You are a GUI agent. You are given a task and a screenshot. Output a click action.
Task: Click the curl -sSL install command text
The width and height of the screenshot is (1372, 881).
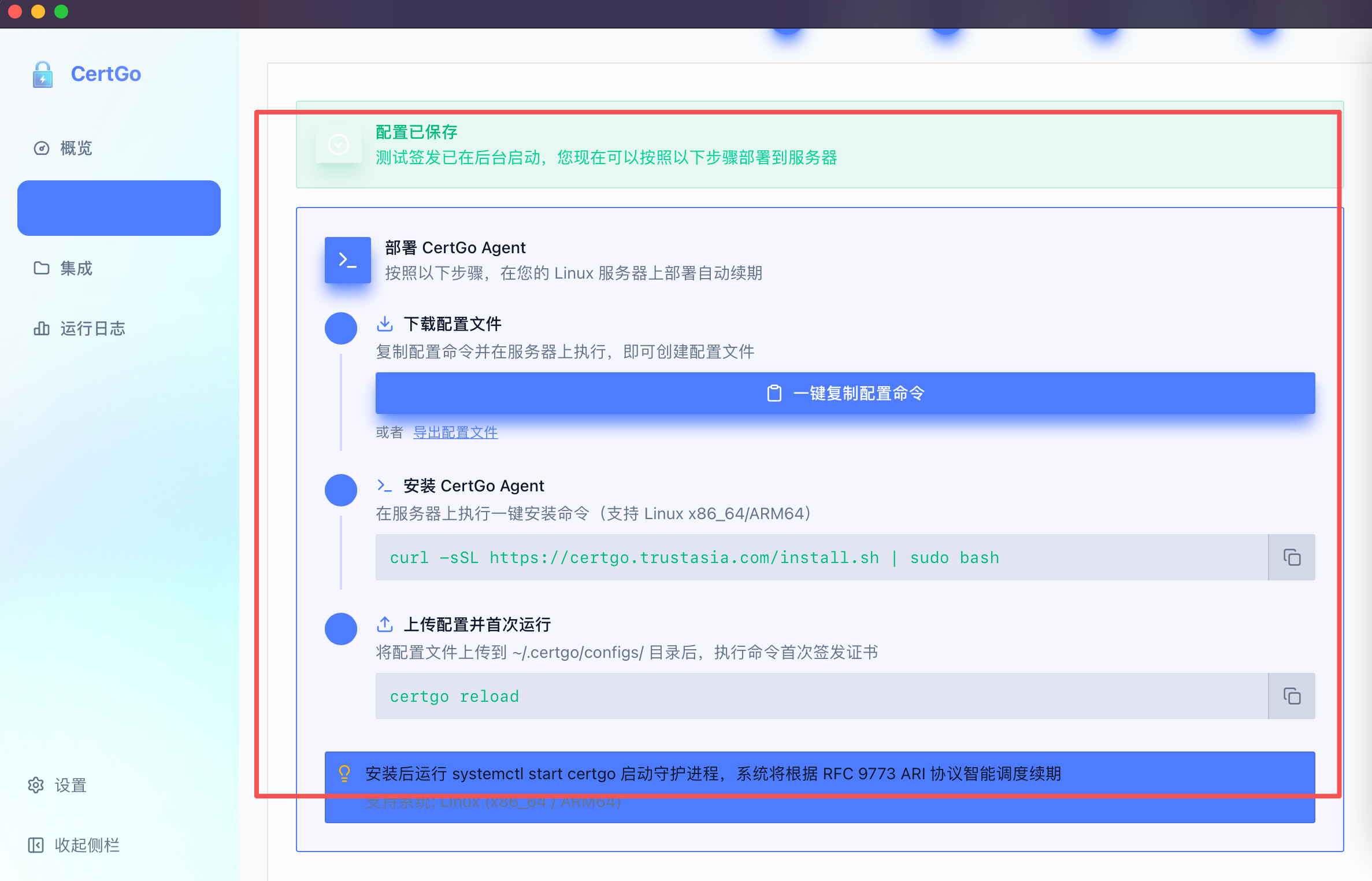coord(695,558)
